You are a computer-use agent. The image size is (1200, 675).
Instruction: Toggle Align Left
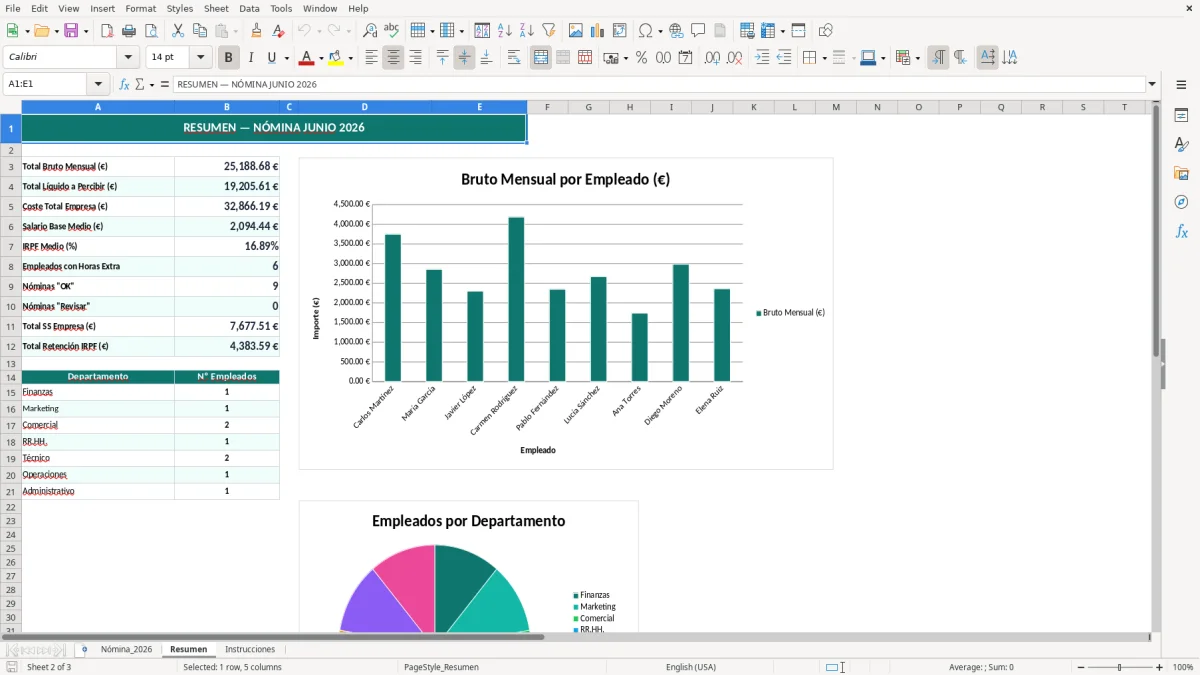(372, 58)
